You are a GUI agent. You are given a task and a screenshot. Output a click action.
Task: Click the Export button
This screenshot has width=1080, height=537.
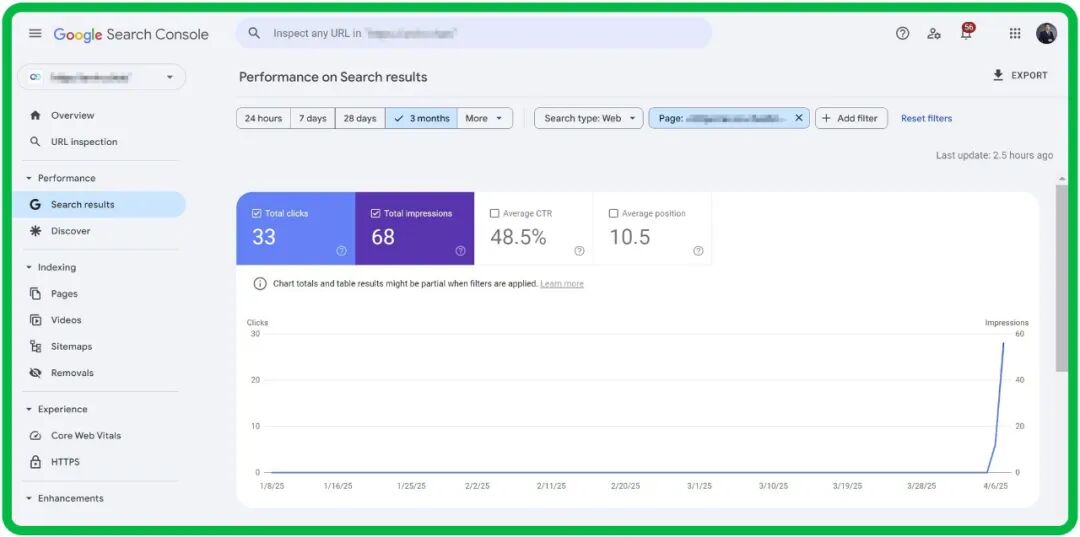[x=1019, y=75]
